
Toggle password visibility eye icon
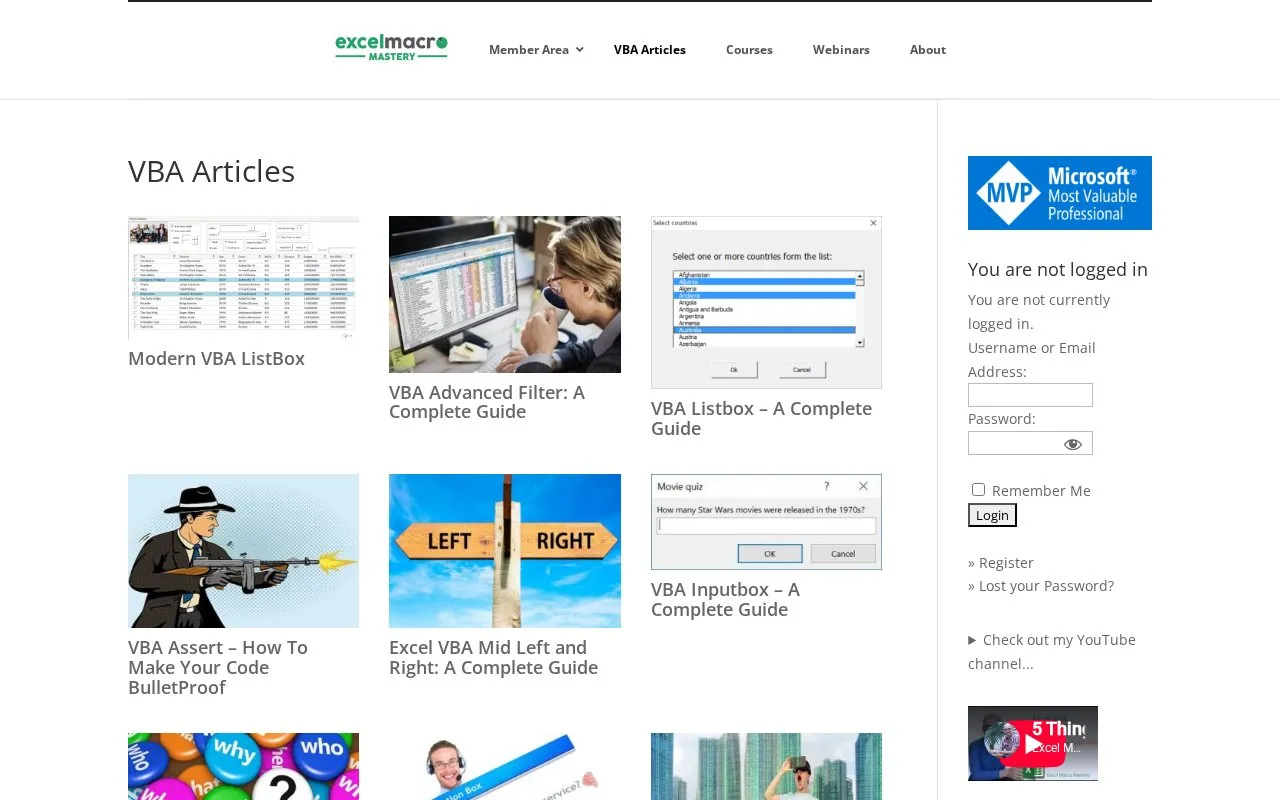(1073, 444)
